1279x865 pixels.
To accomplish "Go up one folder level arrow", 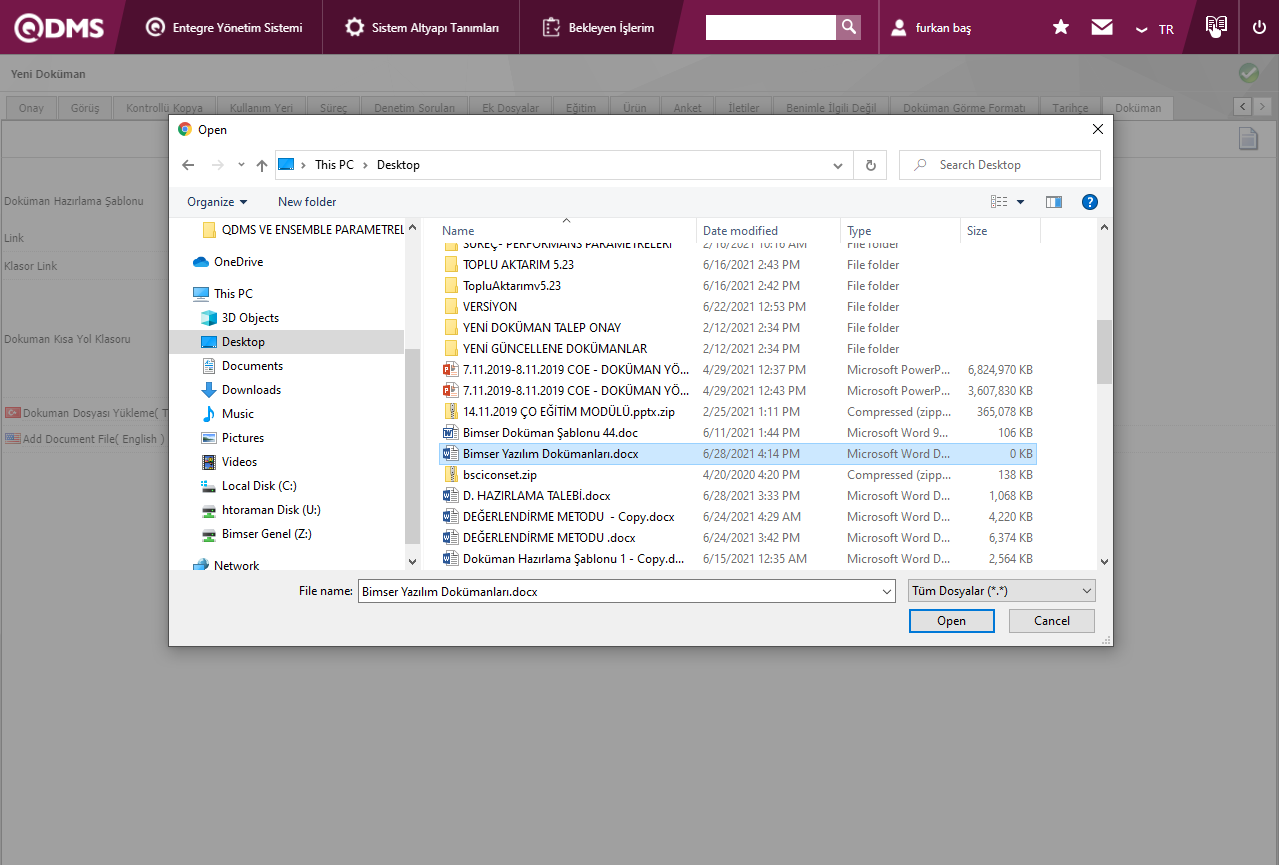I will pos(262,165).
